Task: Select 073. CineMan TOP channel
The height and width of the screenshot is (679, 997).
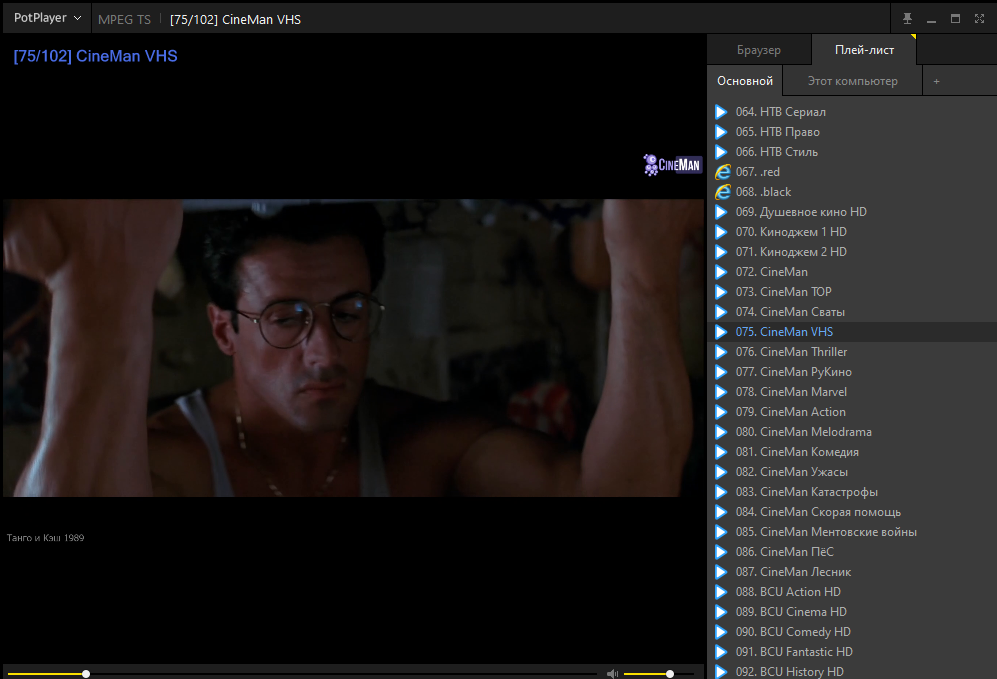Action: point(783,292)
